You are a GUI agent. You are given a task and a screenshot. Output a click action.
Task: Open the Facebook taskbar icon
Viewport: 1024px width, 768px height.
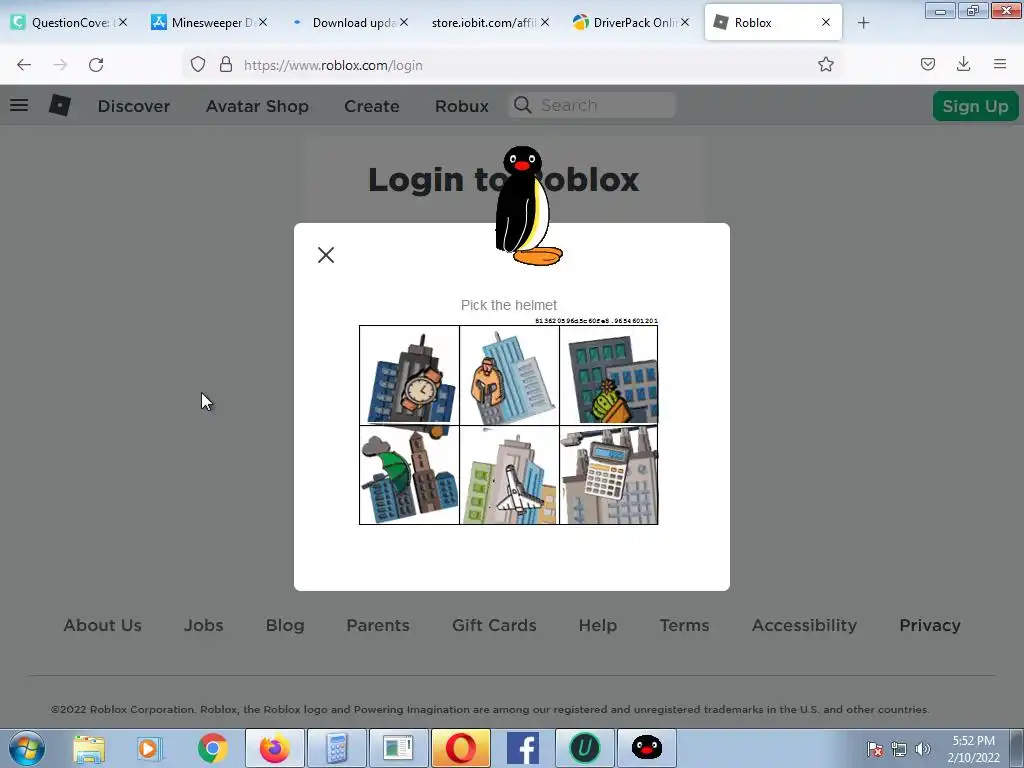(522, 748)
